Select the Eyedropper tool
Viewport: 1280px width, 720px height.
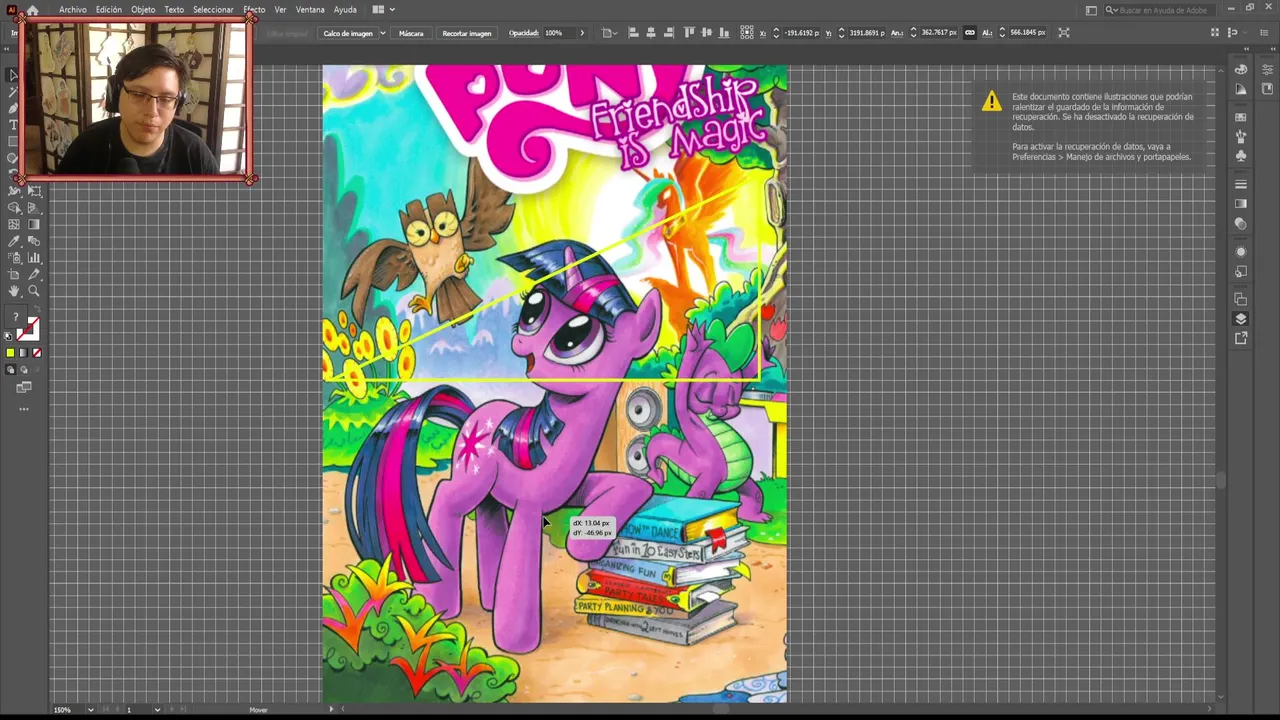click(14, 241)
